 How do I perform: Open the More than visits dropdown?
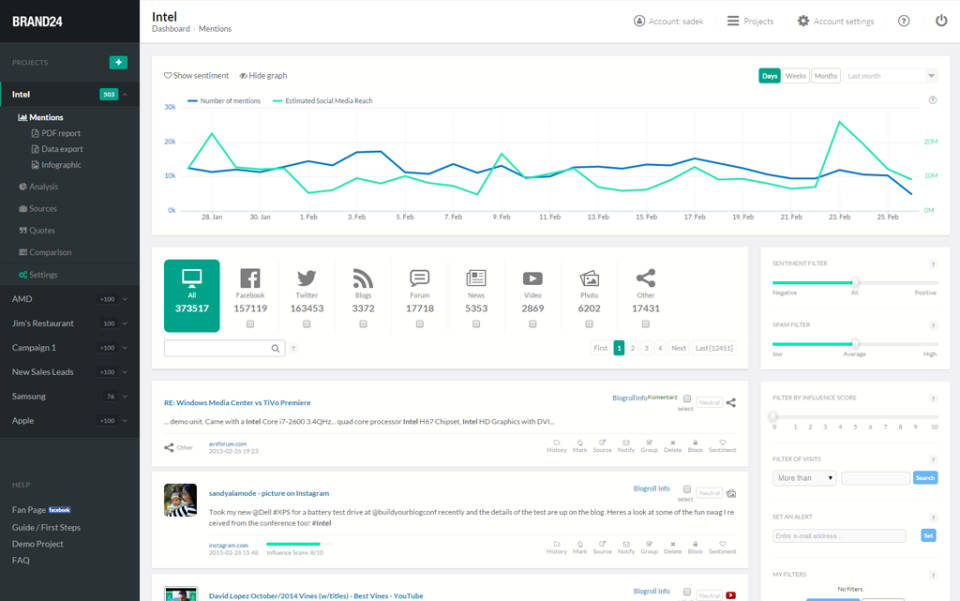pyautogui.click(x=805, y=478)
